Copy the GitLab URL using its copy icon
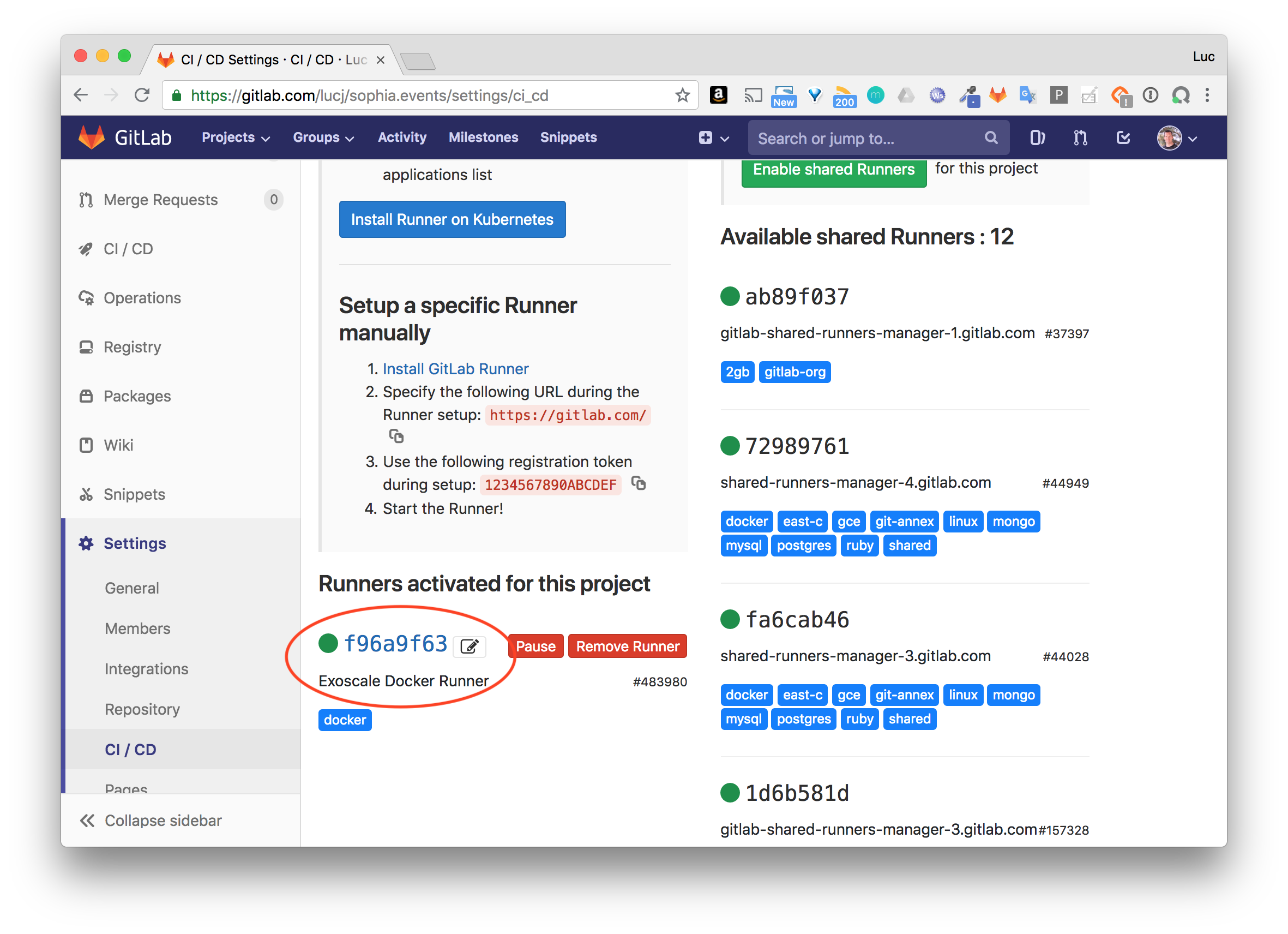The height and width of the screenshot is (934, 1288). (396, 436)
